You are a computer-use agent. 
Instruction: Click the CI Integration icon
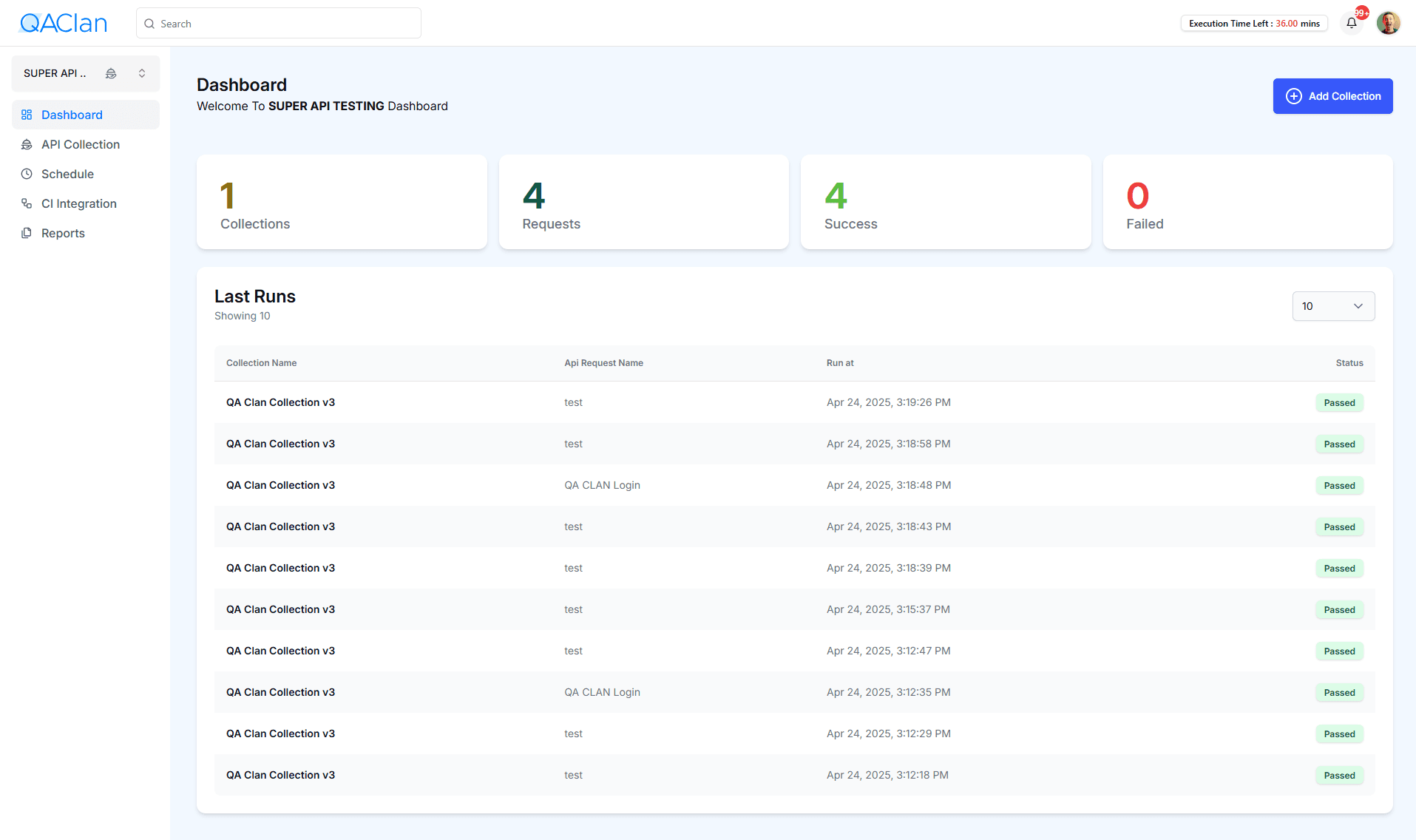(27, 203)
